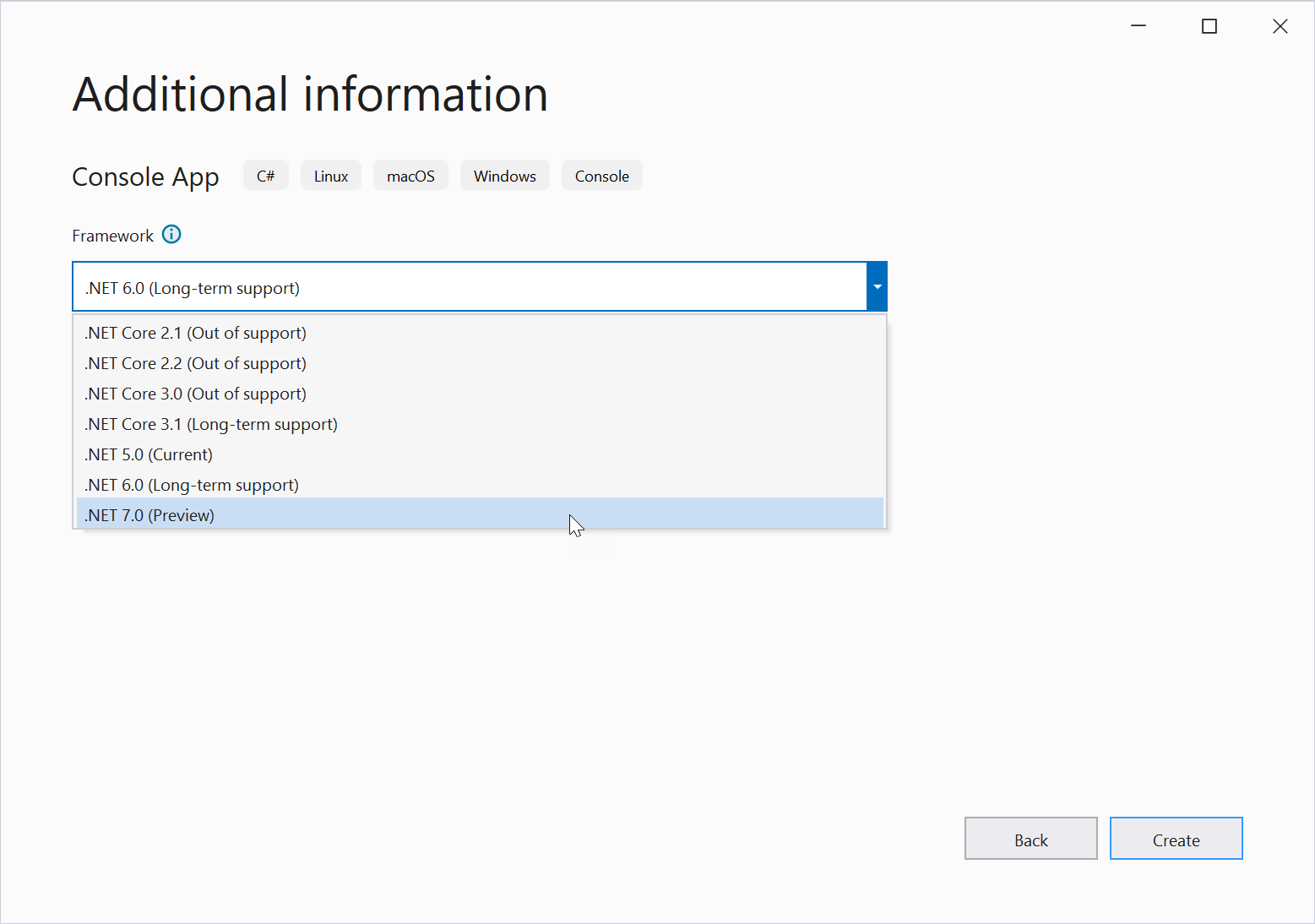Click the C# language tag

point(266,176)
